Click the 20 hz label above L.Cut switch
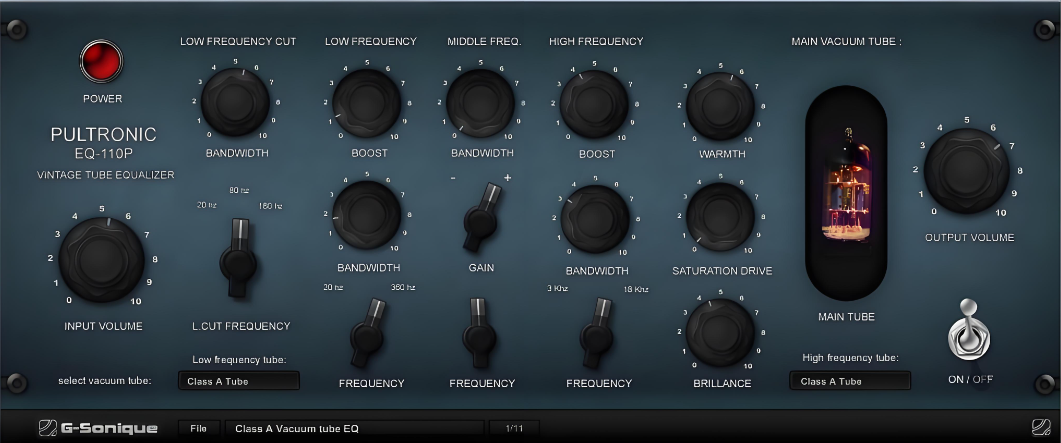 [207, 205]
